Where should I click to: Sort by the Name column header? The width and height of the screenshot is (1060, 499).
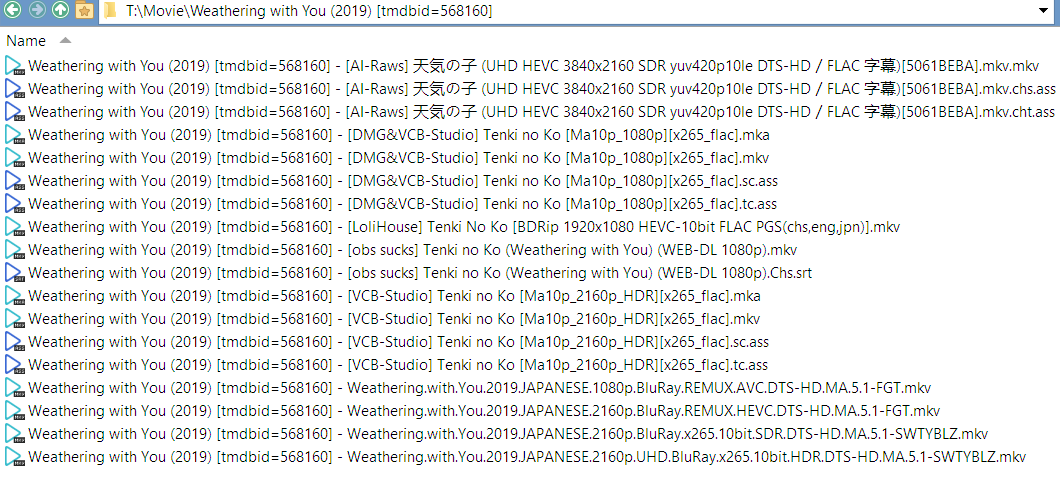point(26,41)
